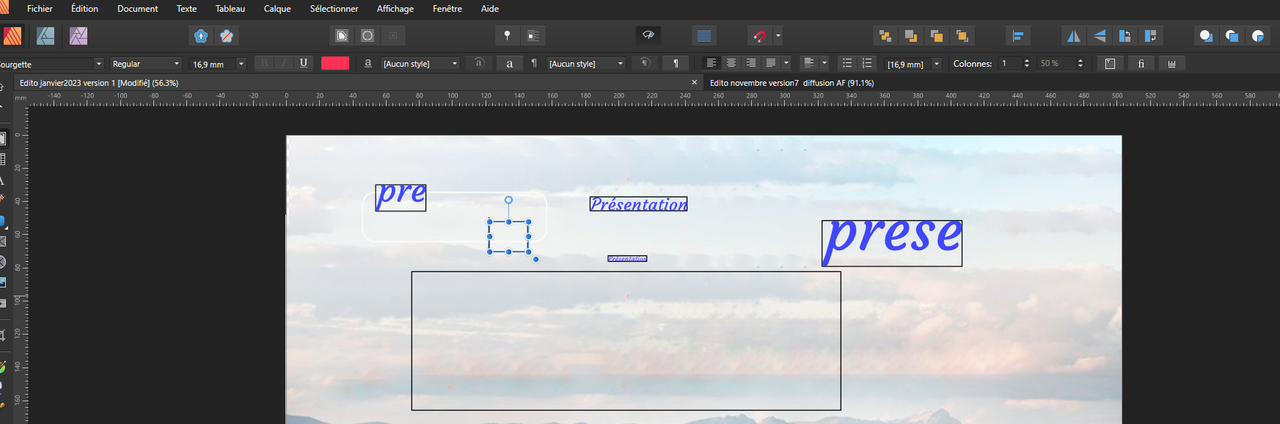Viewport: 1280px width, 424px height.
Task: Open the Texte menu
Action: coord(186,8)
